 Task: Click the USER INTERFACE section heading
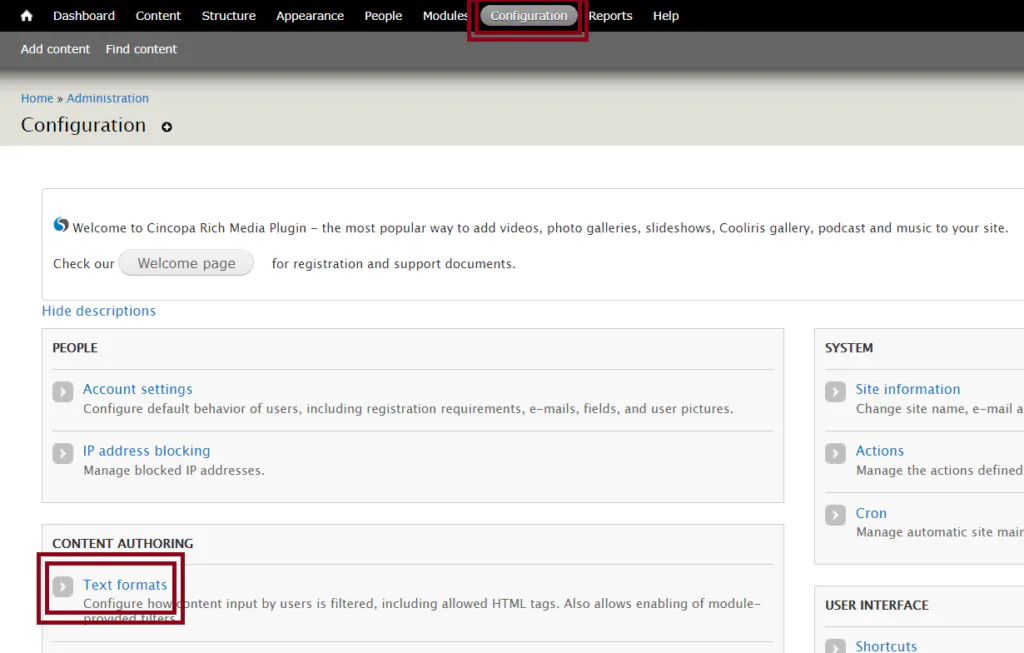(x=876, y=605)
